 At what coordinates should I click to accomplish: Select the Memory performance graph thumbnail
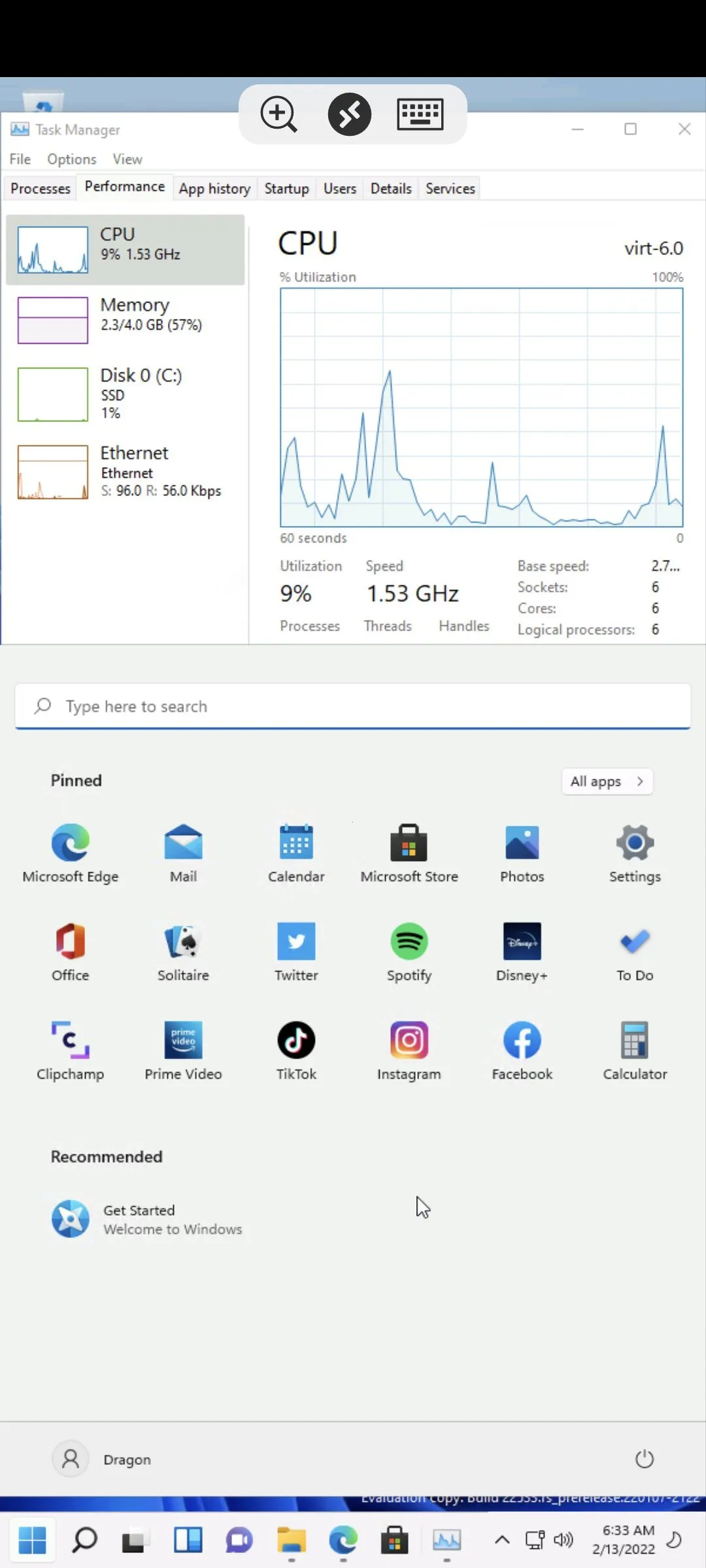[x=53, y=320]
